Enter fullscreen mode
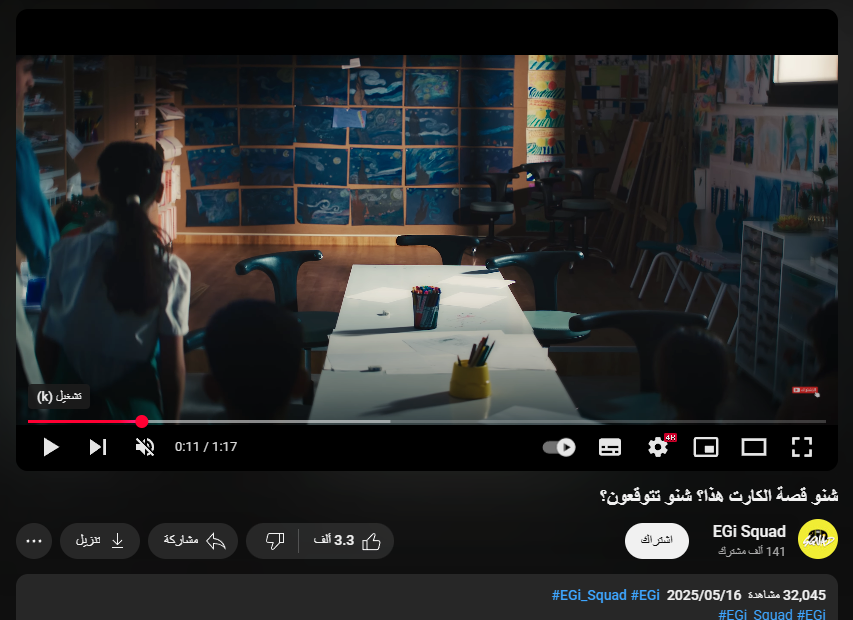 pos(801,447)
